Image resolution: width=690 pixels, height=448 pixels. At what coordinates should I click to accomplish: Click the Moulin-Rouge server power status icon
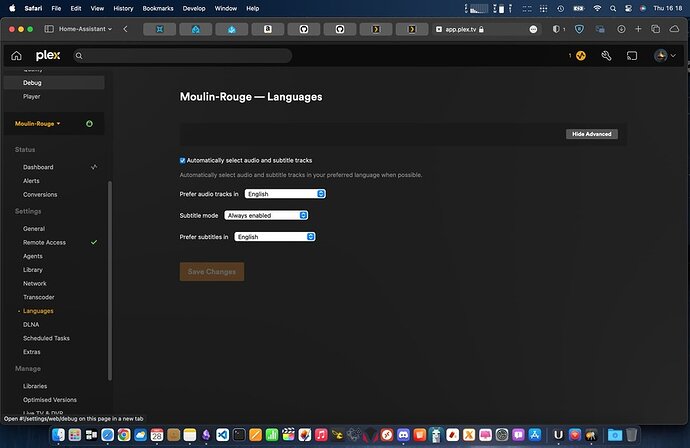click(x=89, y=124)
